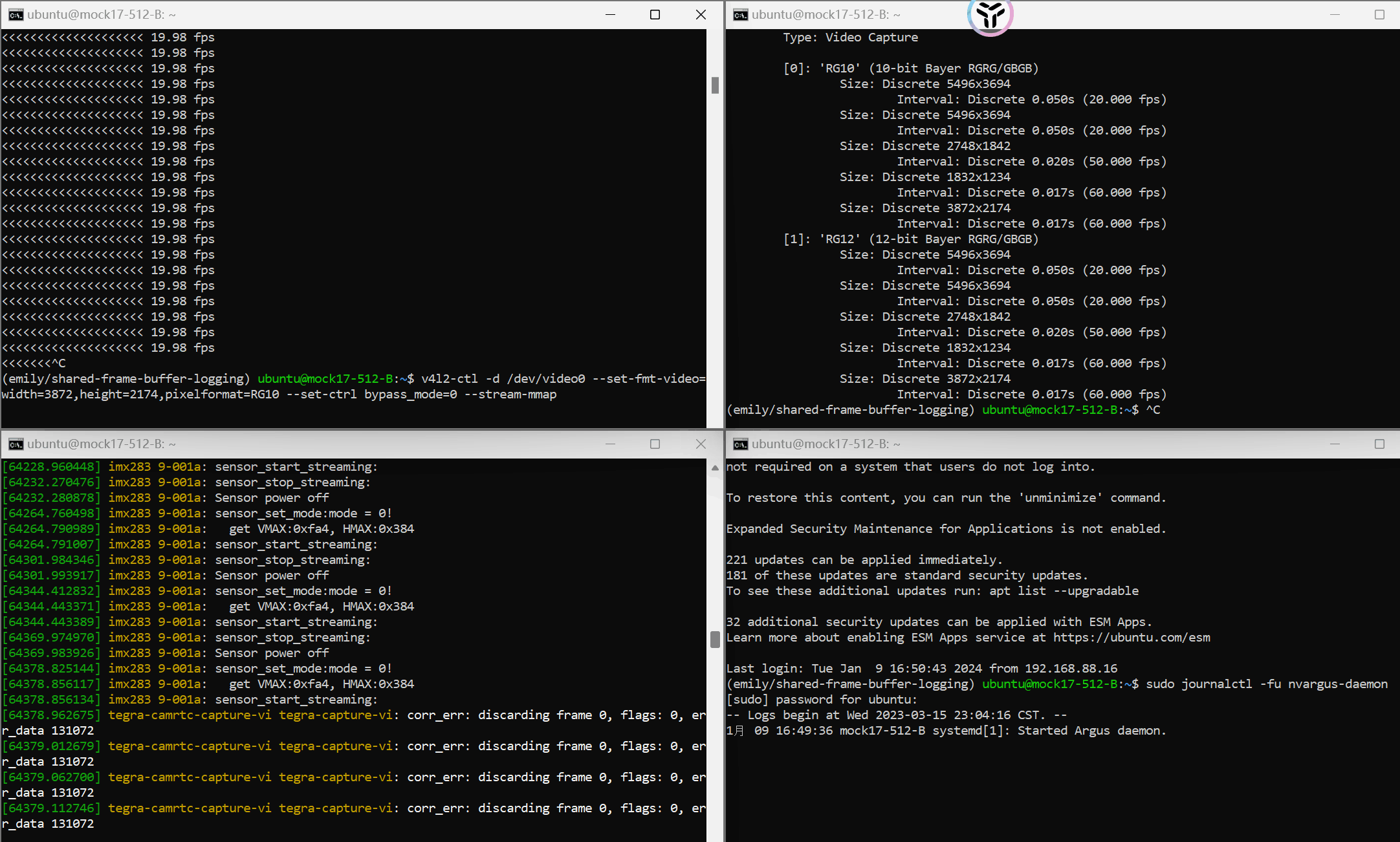Viewport: 1400px width, 842px height.
Task: Click the top-left terminal's scrollbar thumb
Action: (715, 85)
